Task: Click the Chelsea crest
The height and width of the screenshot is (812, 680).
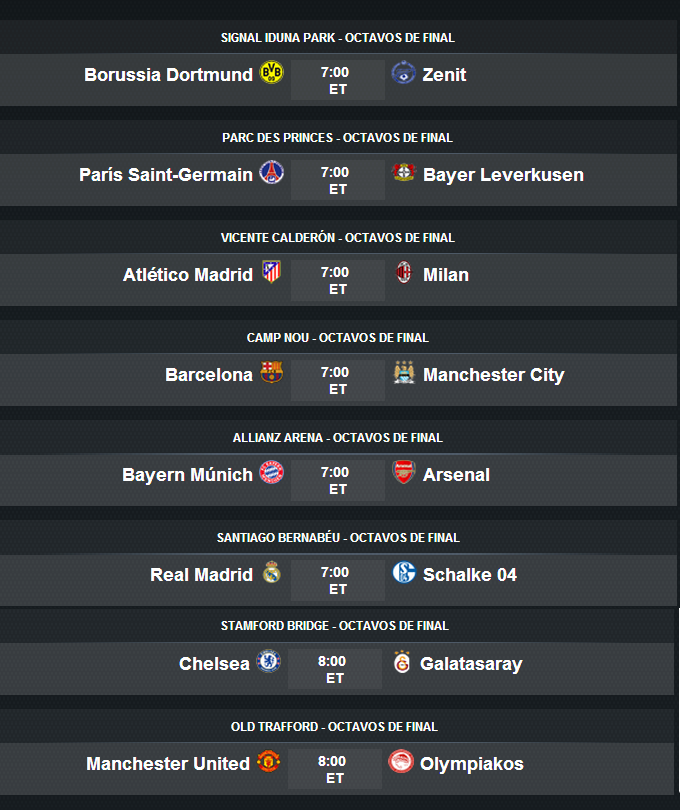Action: click(268, 661)
